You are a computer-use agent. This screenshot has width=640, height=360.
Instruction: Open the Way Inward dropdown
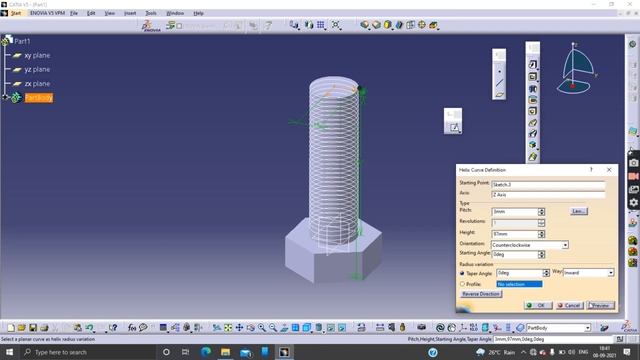[x=611, y=273]
